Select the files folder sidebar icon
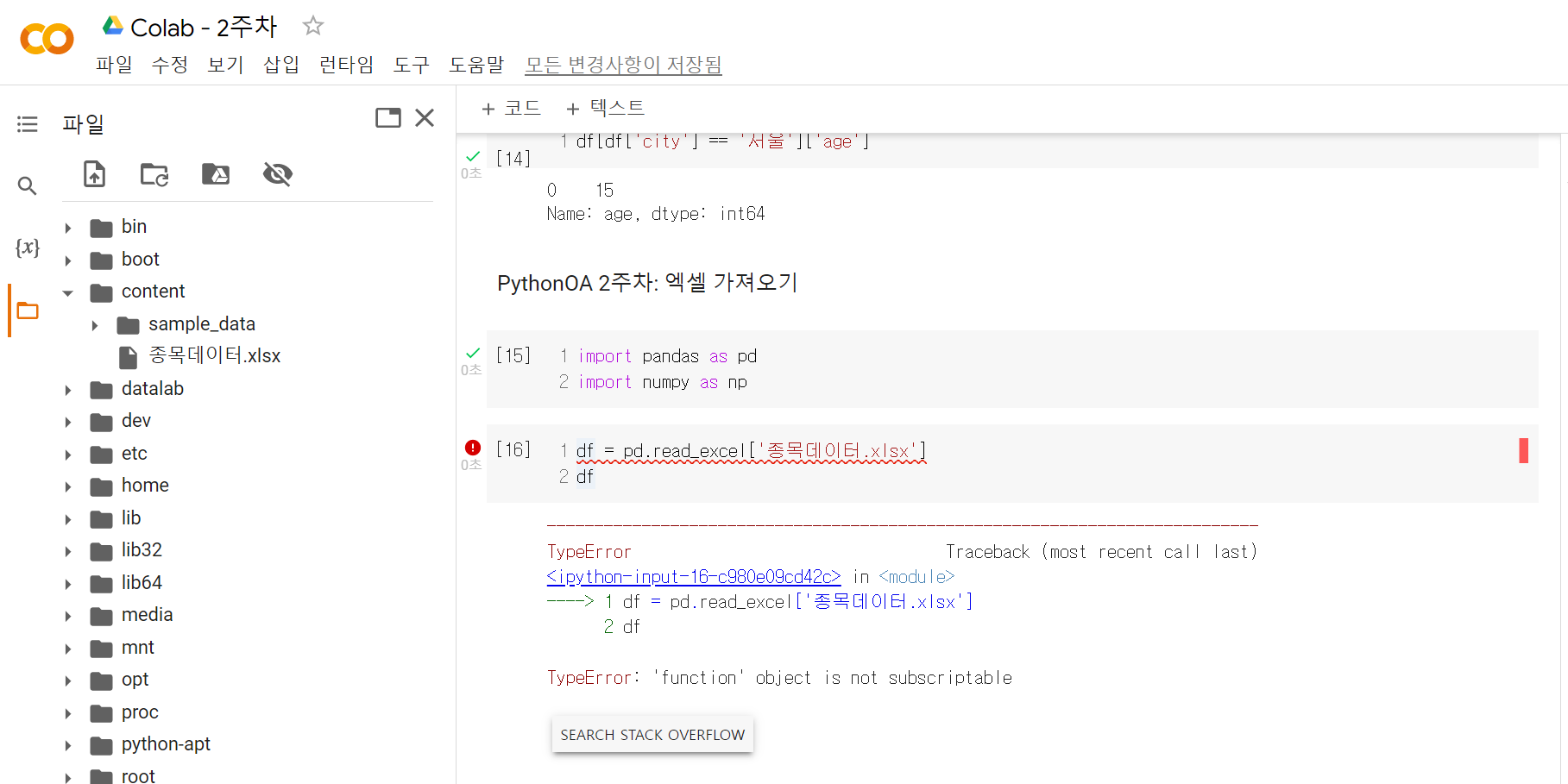Viewport: 1568px width, 784px height. (28, 310)
